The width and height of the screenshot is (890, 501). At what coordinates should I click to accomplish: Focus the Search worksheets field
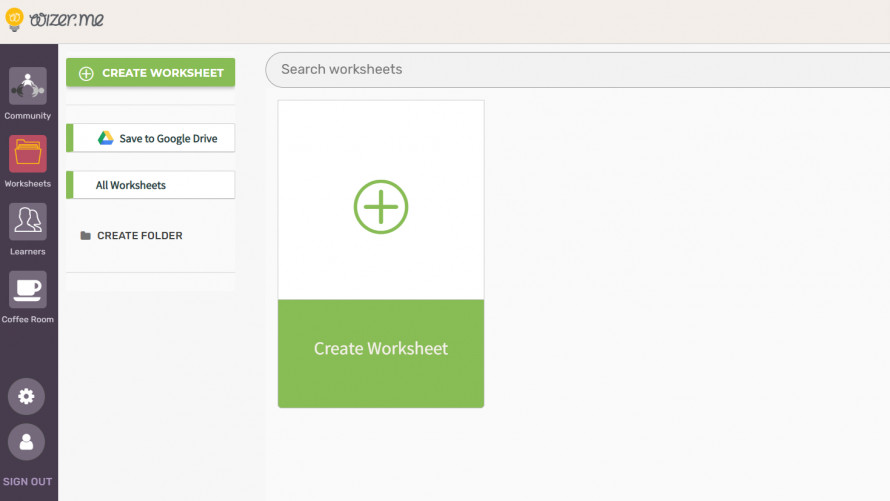(577, 69)
